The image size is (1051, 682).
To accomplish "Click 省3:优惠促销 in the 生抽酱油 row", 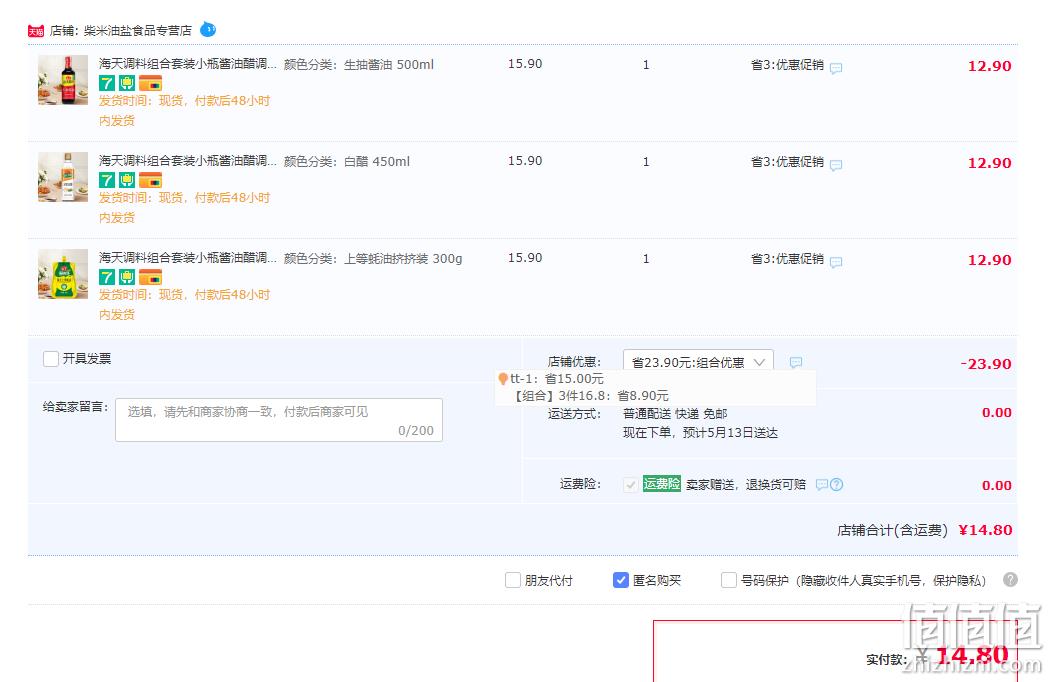I will [787, 65].
